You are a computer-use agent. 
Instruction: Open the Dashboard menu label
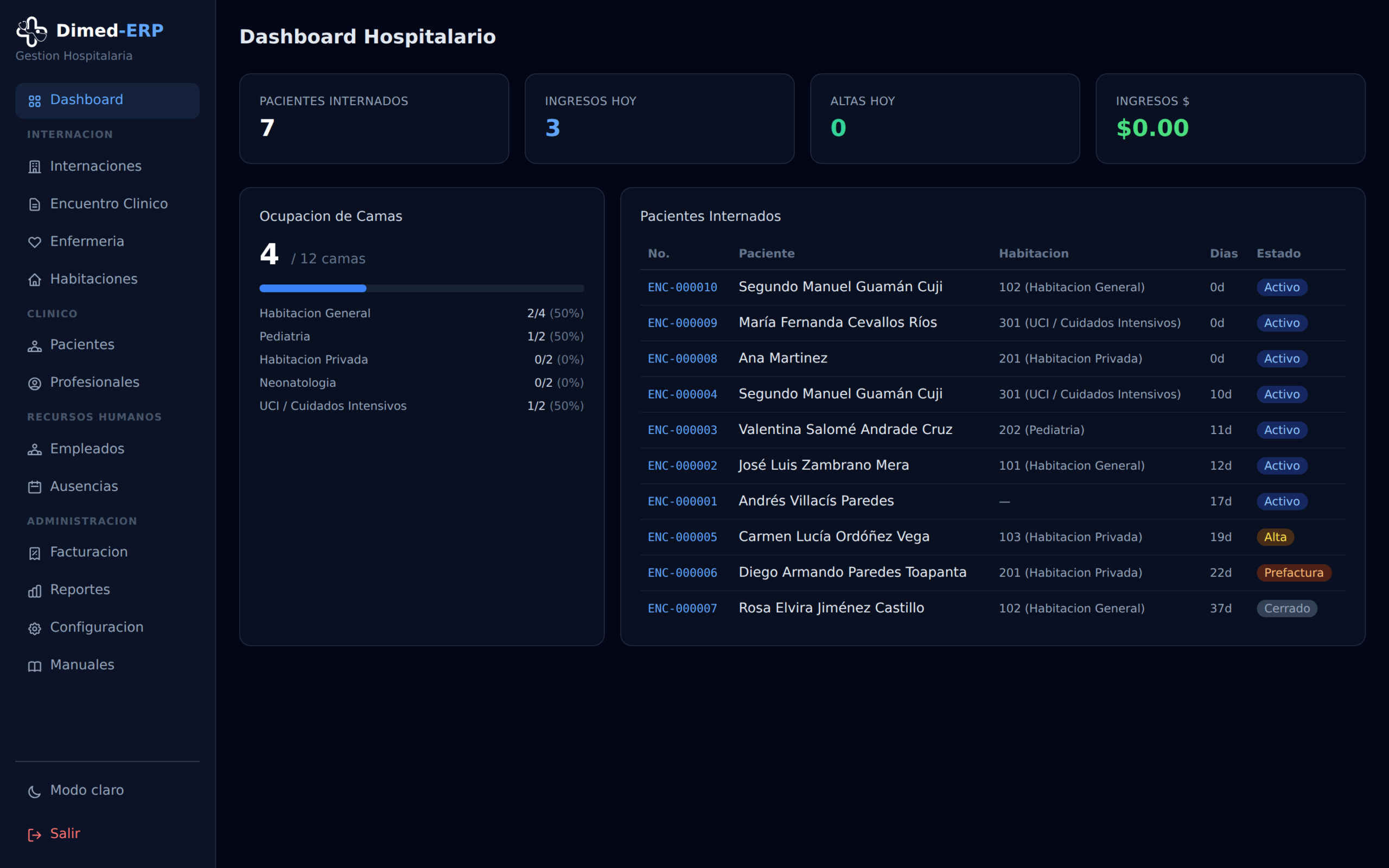coord(87,100)
